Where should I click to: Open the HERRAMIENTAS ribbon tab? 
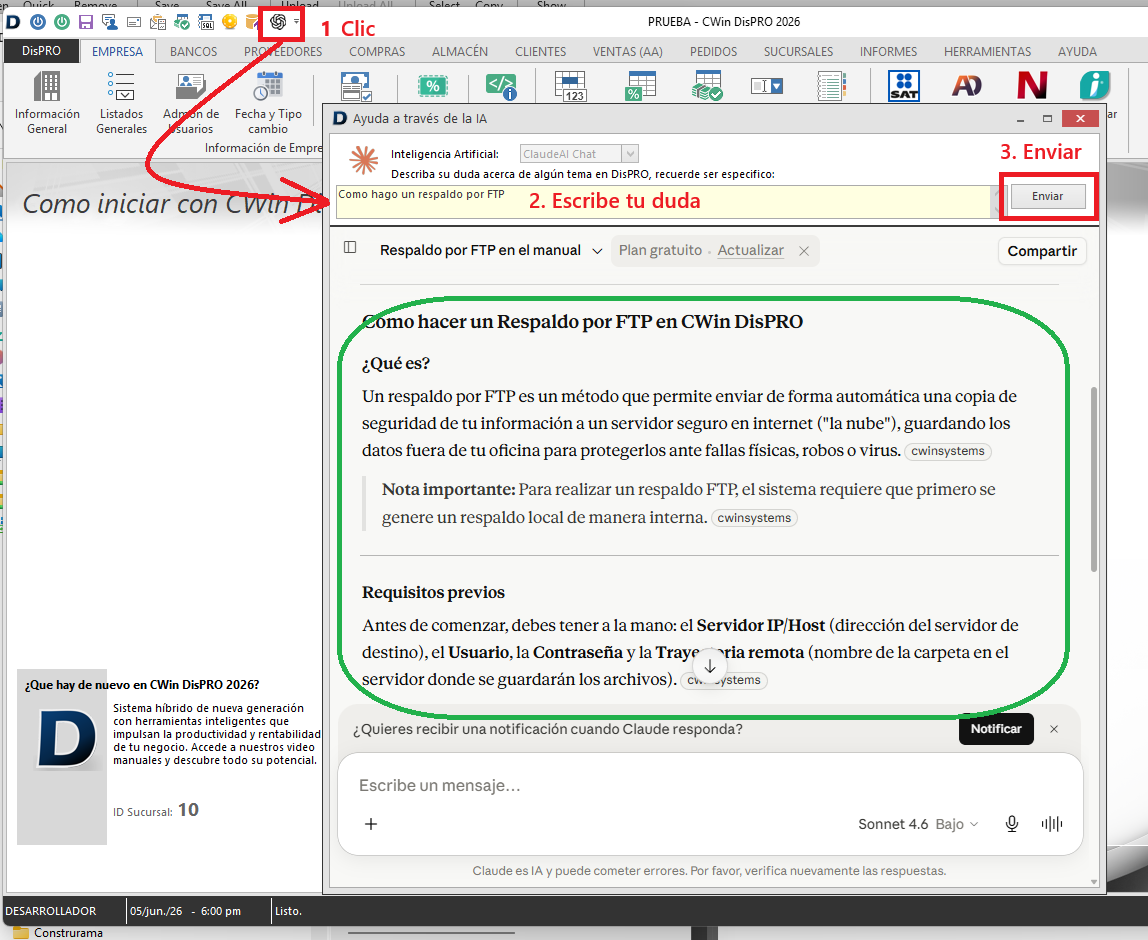click(987, 51)
